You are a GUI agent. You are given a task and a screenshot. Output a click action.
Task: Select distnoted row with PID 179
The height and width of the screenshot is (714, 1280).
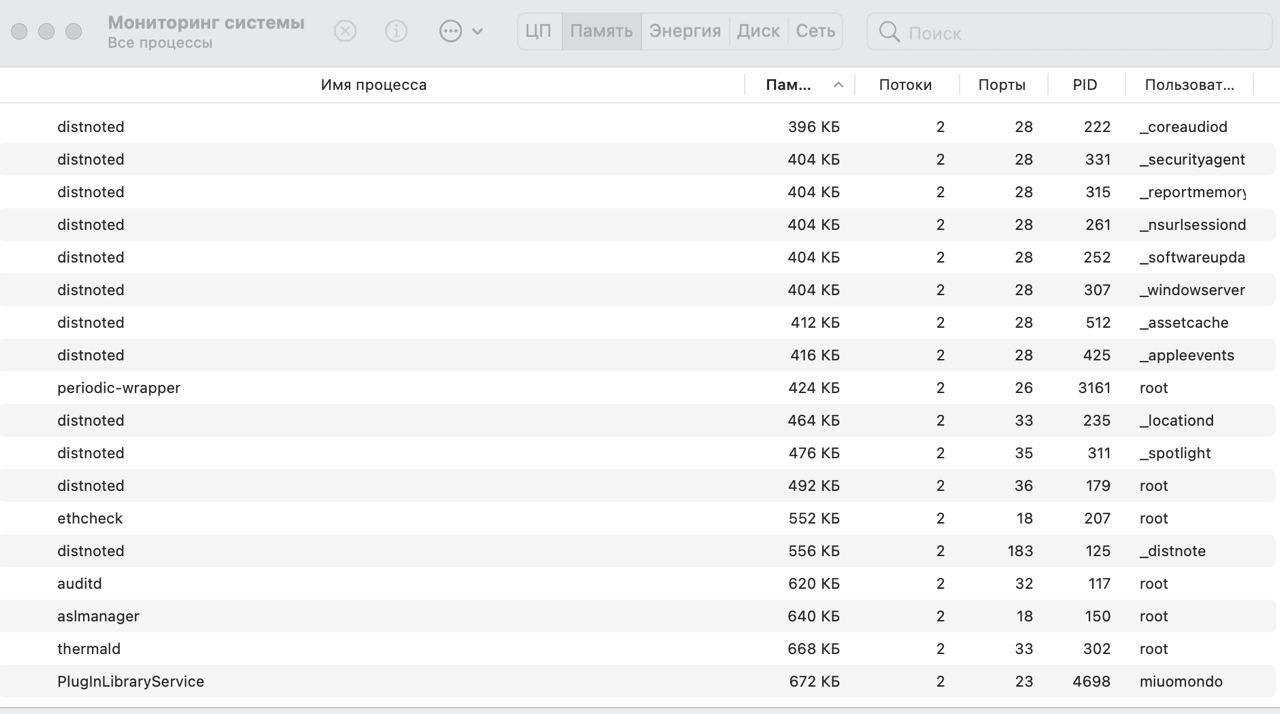pyautogui.click(x=638, y=486)
